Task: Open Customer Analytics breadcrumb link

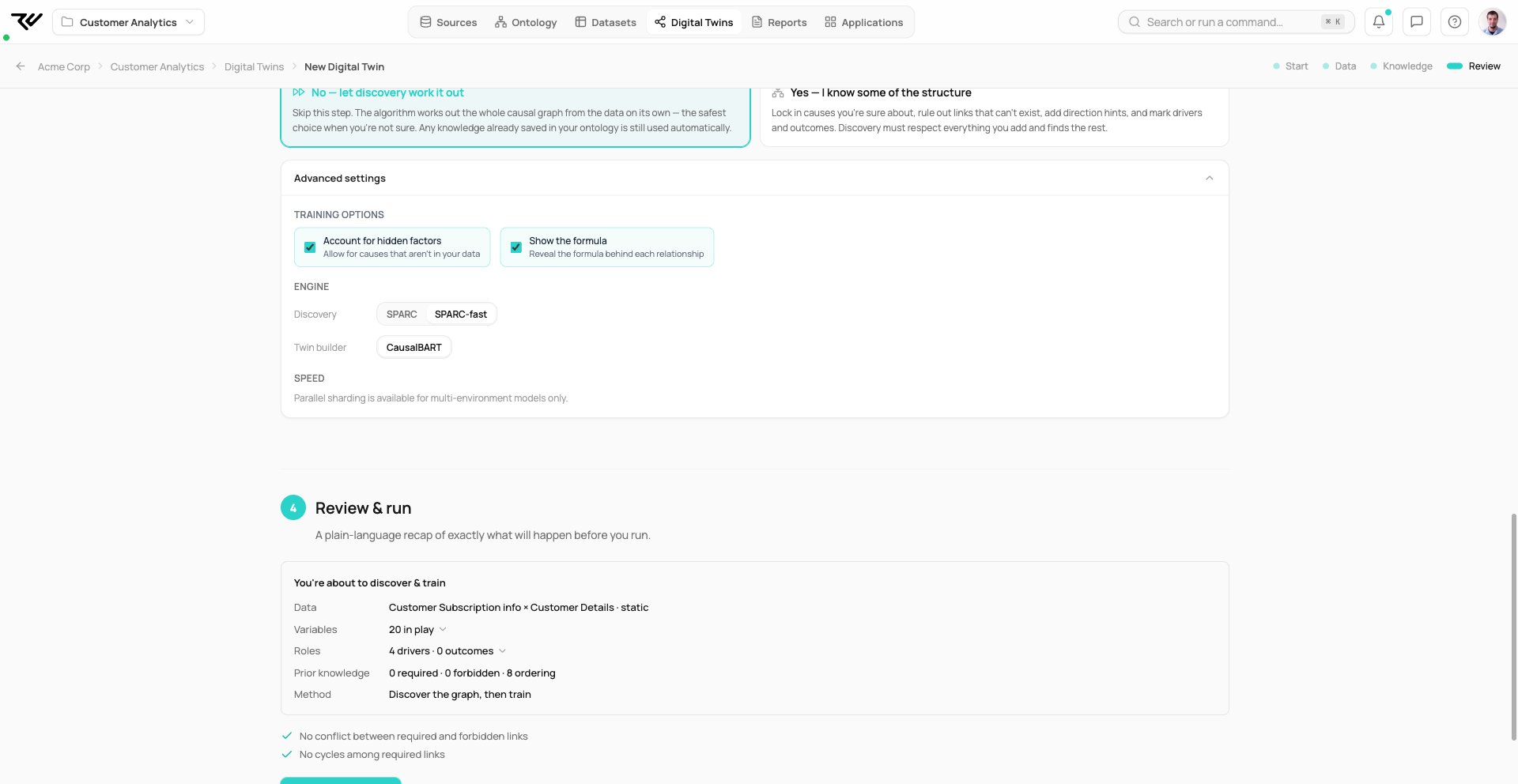Action: click(x=157, y=67)
